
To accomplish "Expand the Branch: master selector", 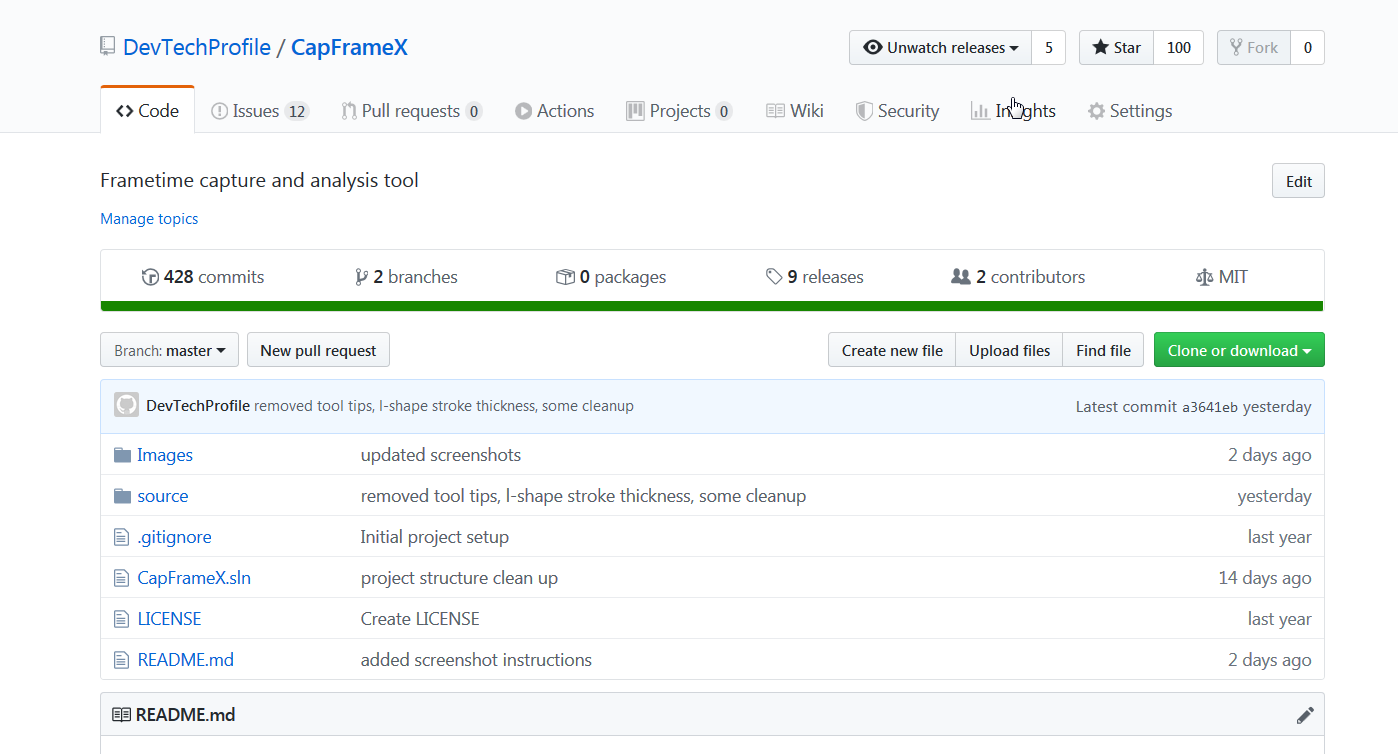I will 169,350.
